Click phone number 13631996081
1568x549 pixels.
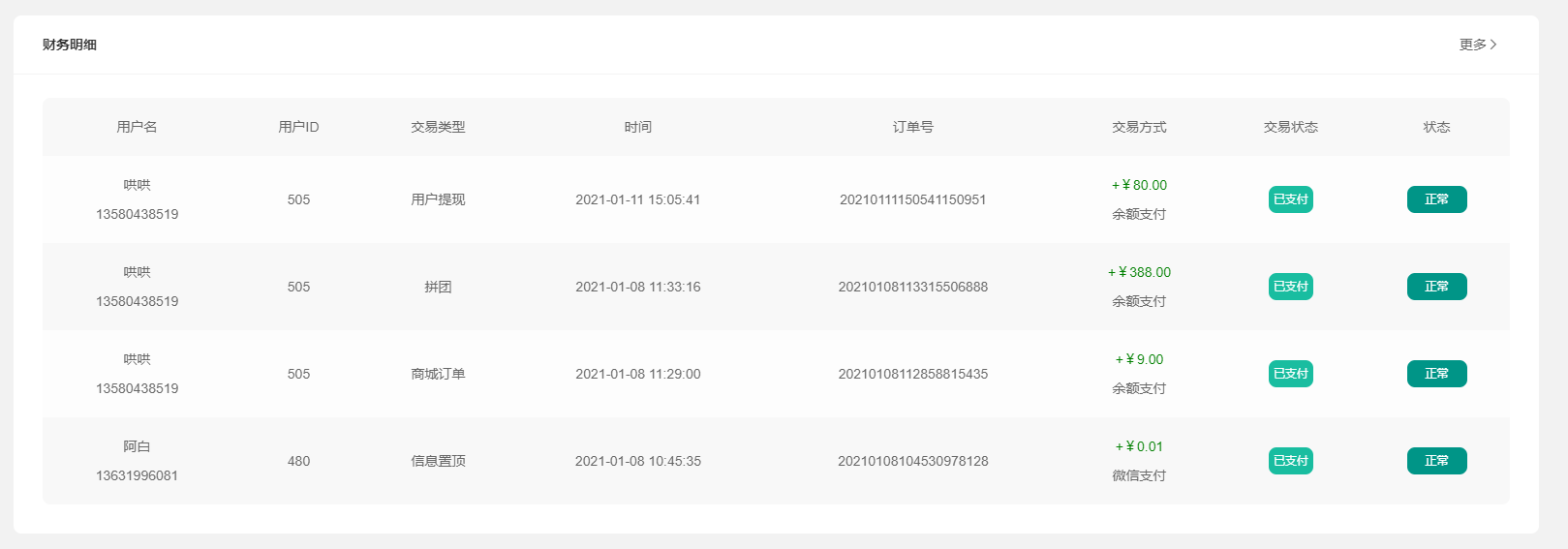137,475
